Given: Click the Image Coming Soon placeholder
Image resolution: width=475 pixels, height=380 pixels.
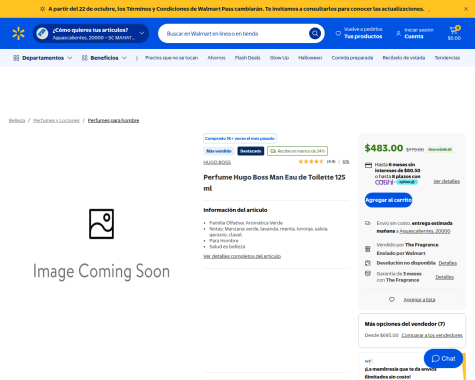Looking at the screenshot, I should (x=101, y=245).
